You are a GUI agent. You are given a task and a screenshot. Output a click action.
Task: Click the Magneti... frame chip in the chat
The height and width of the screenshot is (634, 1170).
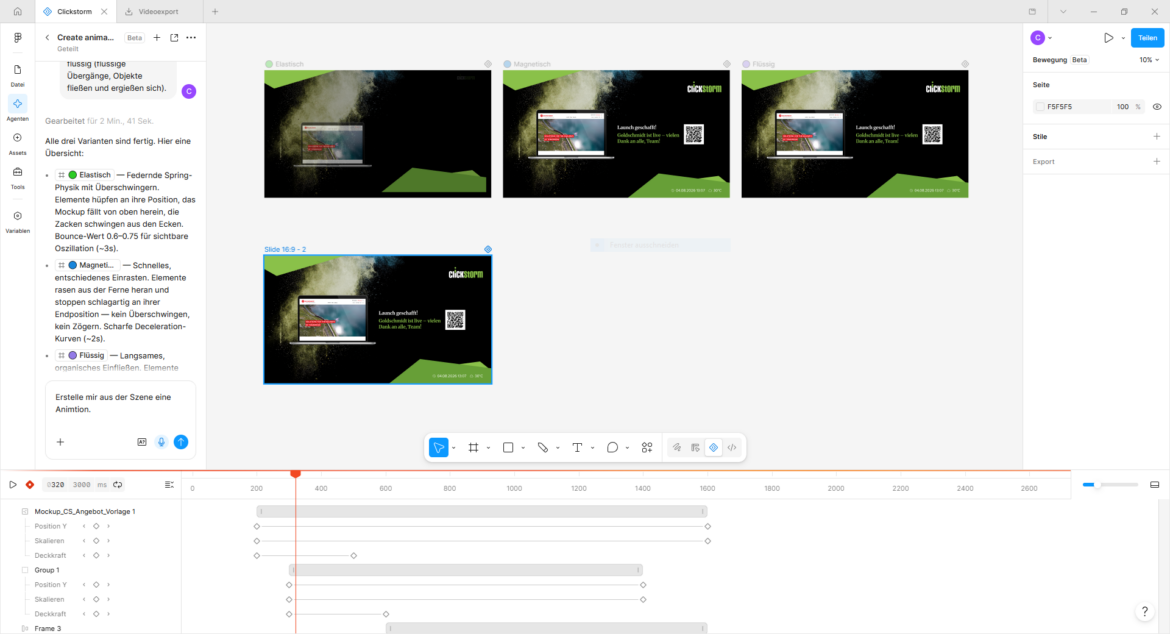[x=87, y=266]
